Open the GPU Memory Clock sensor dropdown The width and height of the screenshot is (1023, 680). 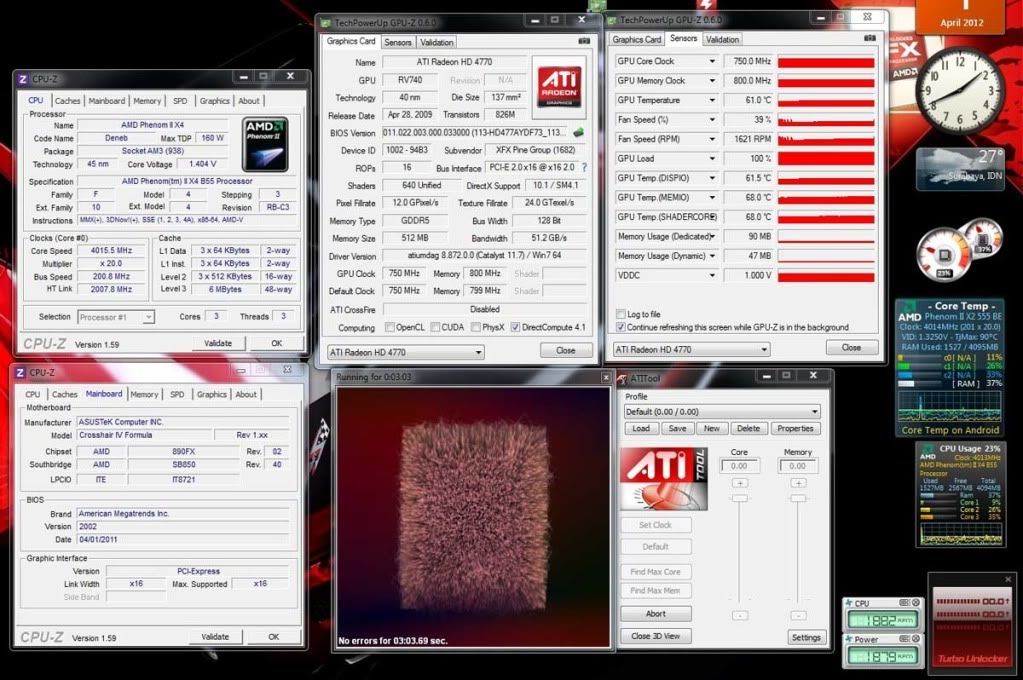[x=712, y=81]
